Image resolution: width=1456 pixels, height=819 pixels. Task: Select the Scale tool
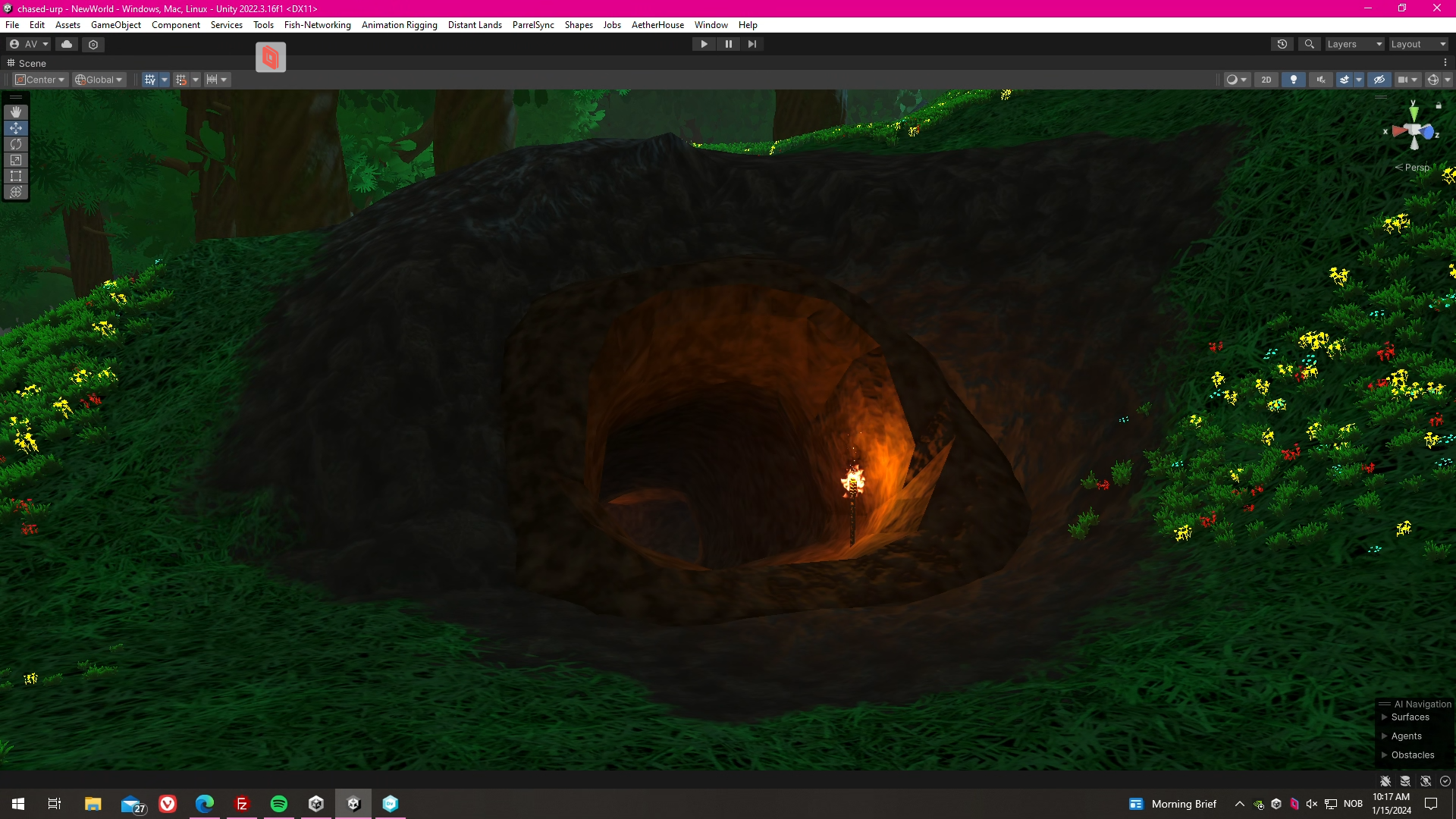16,160
